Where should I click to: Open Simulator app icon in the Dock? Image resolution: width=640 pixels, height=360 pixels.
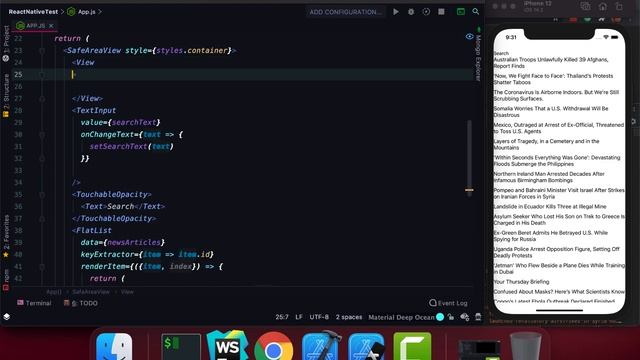pos(366,347)
